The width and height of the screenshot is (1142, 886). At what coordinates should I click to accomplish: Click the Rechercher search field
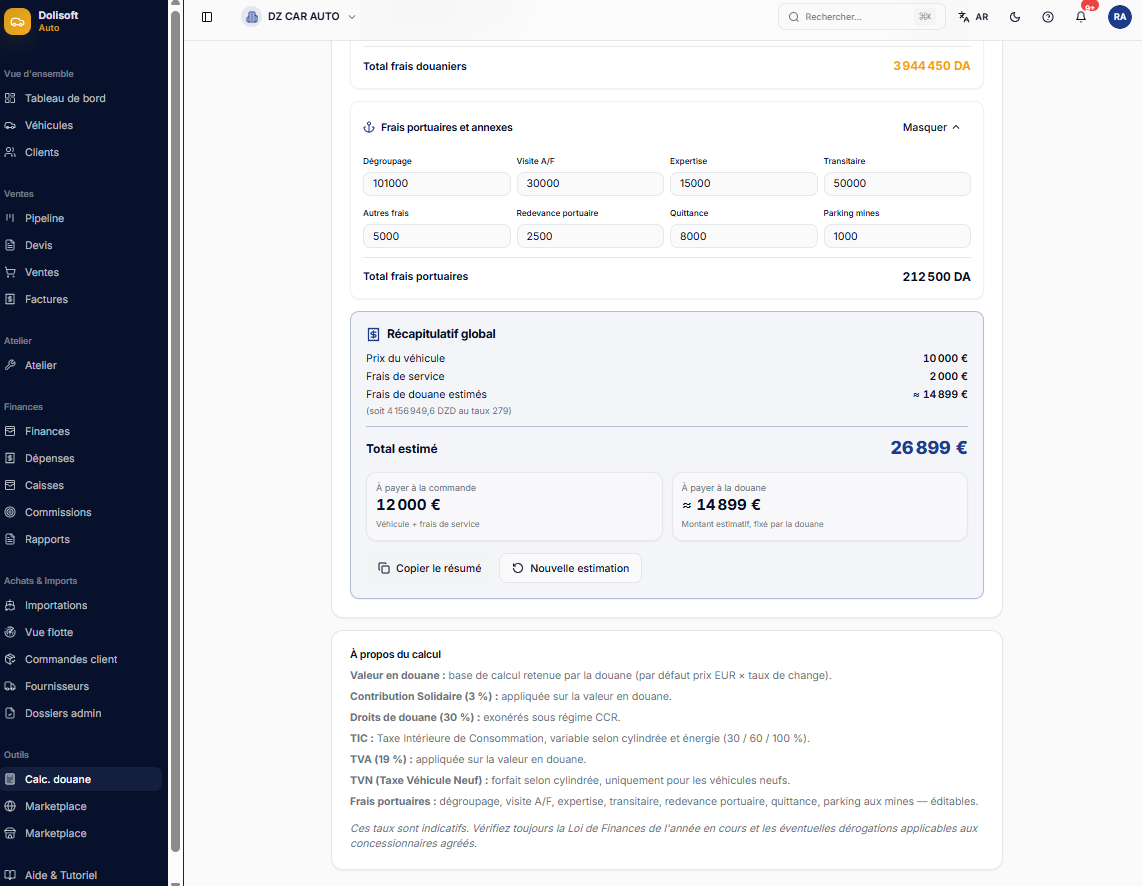[x=862, y=17]
